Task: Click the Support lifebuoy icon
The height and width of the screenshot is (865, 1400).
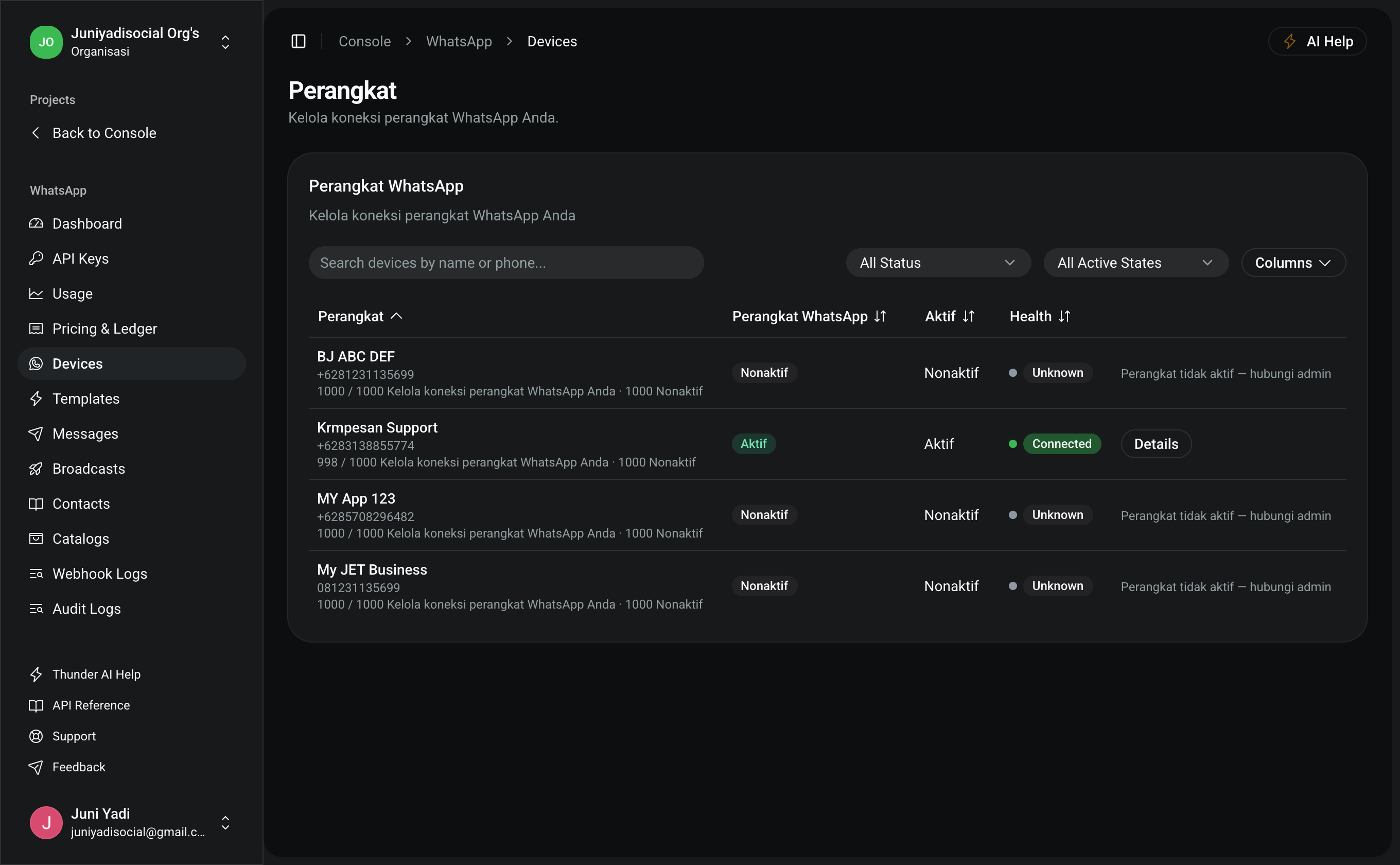Action: point(36,736)
